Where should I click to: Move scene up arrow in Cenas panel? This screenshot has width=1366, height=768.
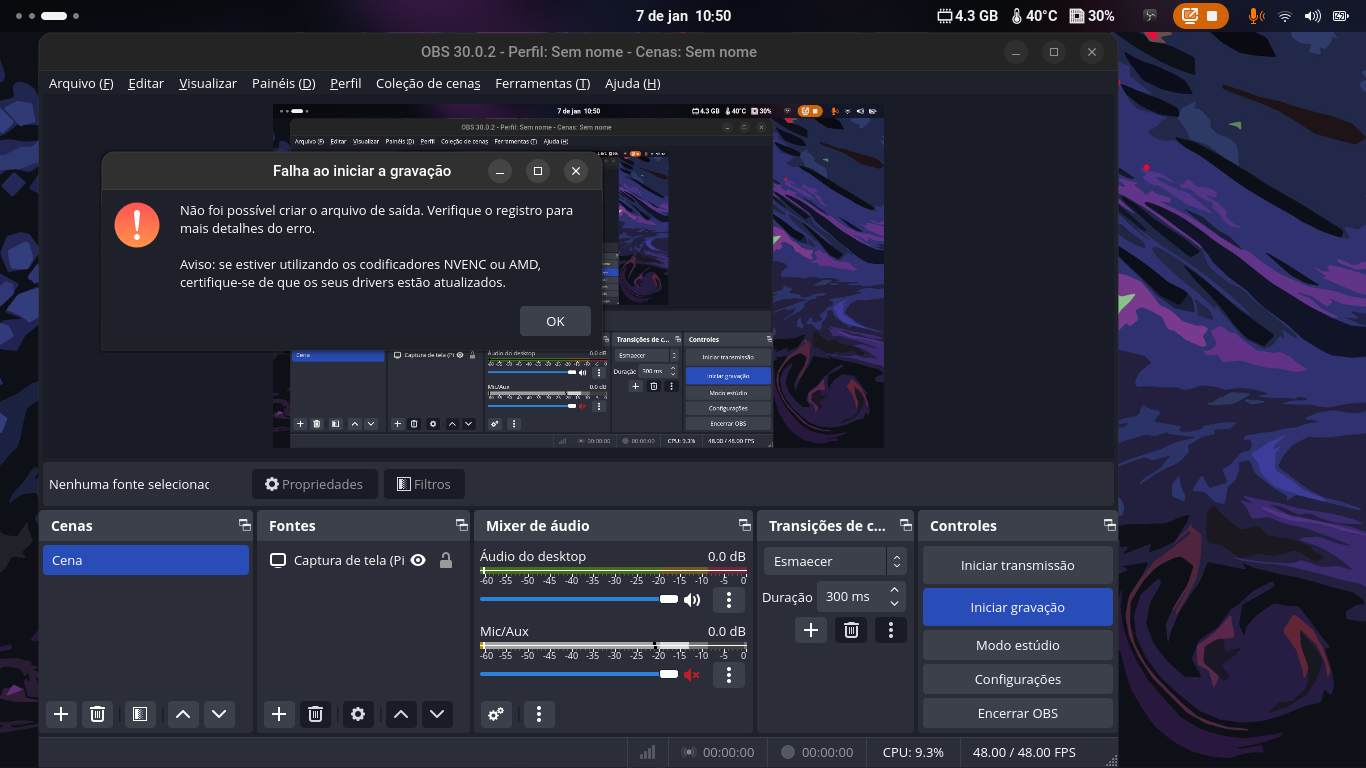182,714
